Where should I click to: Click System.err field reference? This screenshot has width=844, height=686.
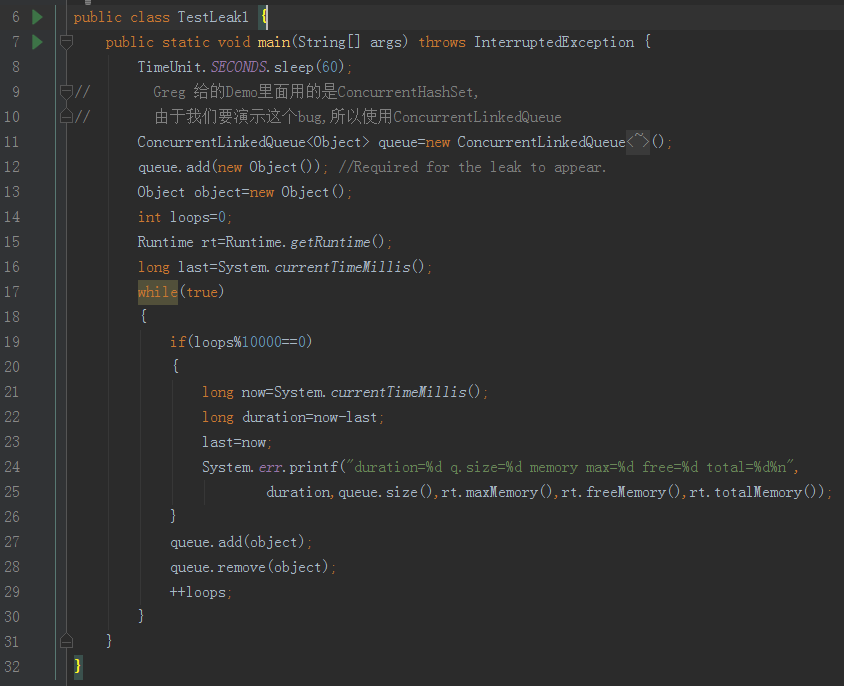click(271, 467)
